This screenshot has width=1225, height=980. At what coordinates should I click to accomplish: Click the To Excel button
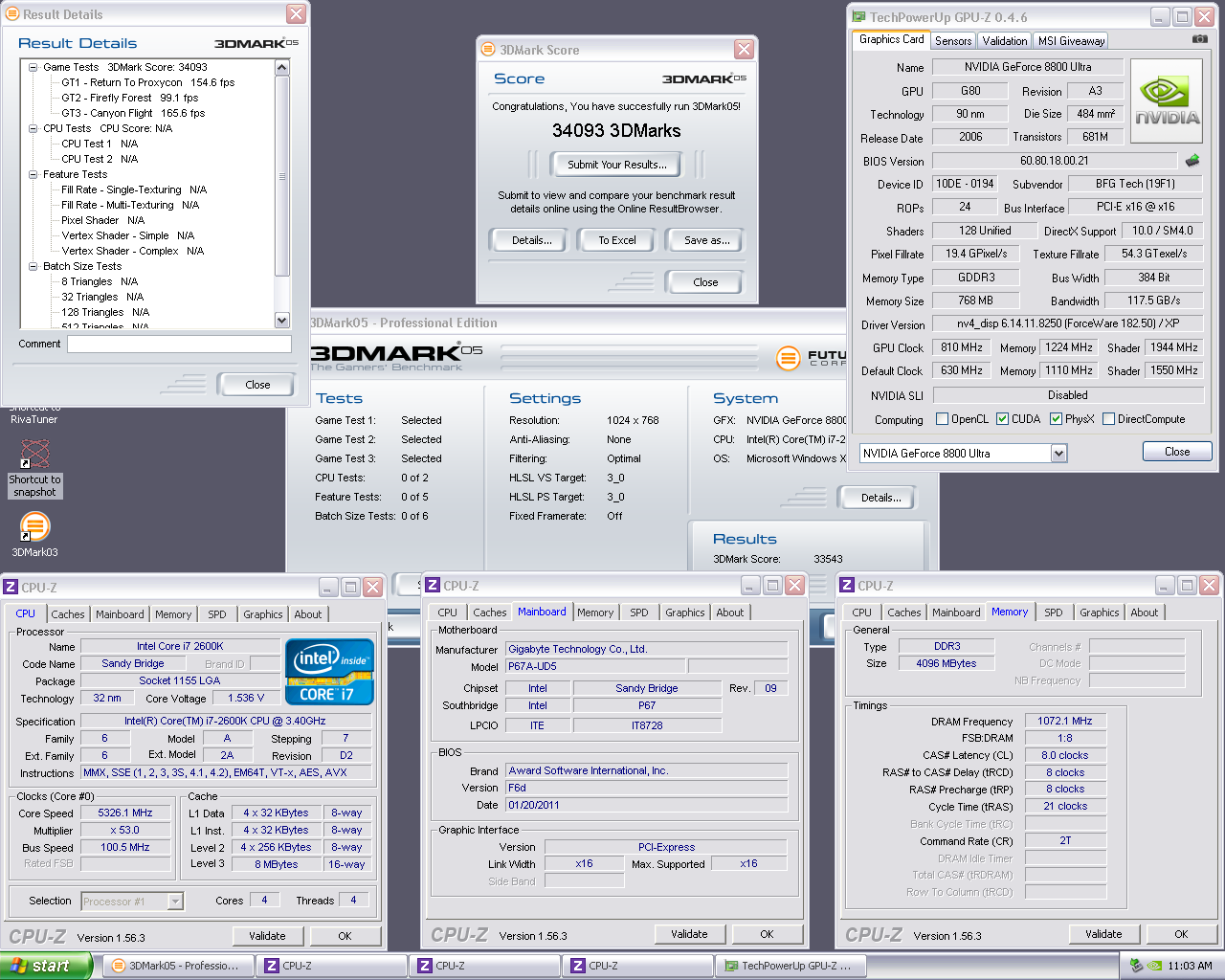pyautogui.click(x=616, y=240)
